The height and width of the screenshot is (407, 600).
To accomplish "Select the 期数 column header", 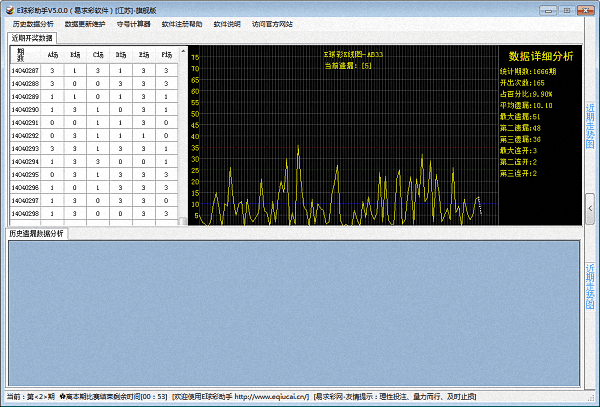I will coord(25,55).
